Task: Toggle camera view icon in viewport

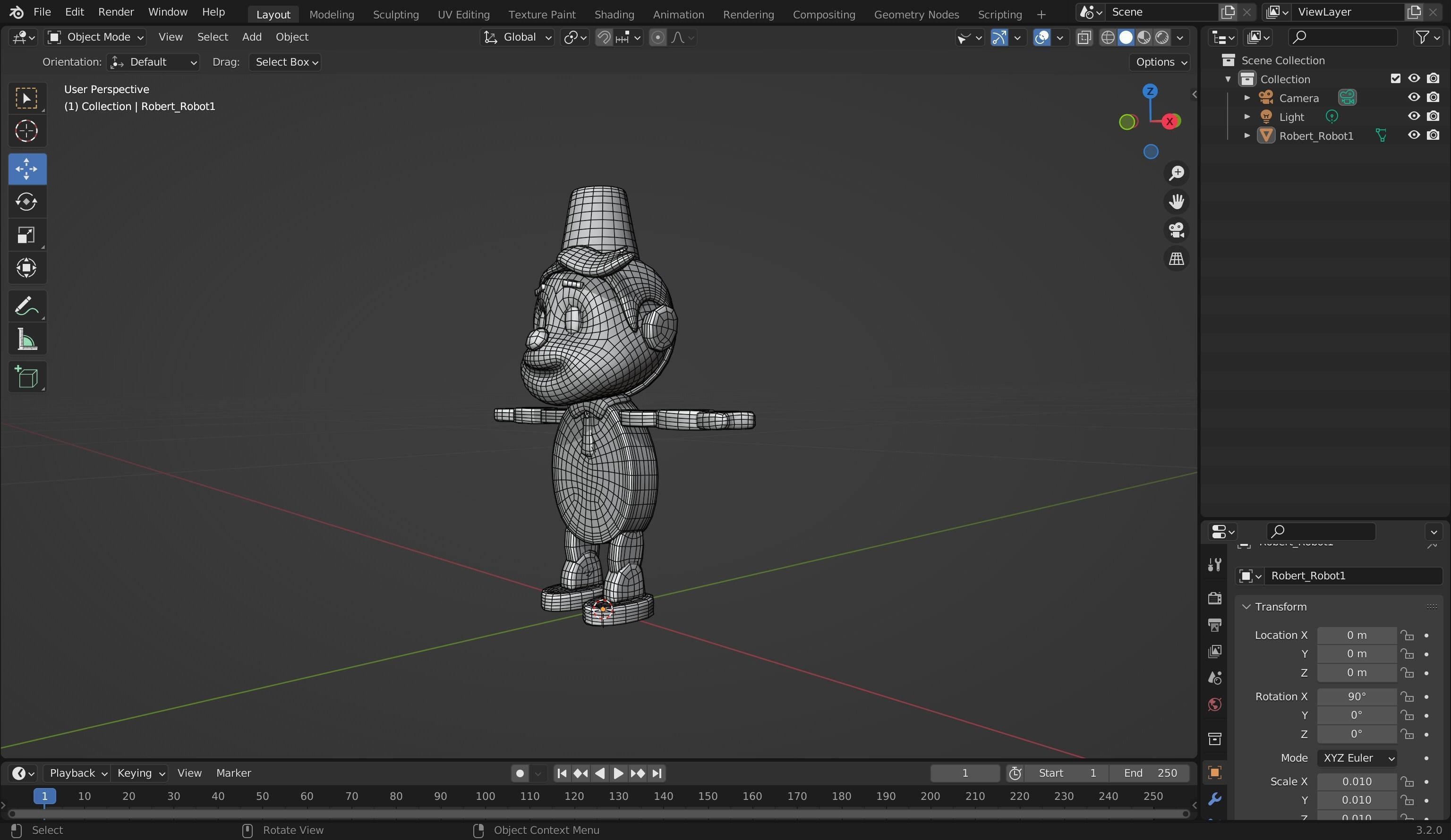Action: pyautogui.click(x=1177, y=230)
